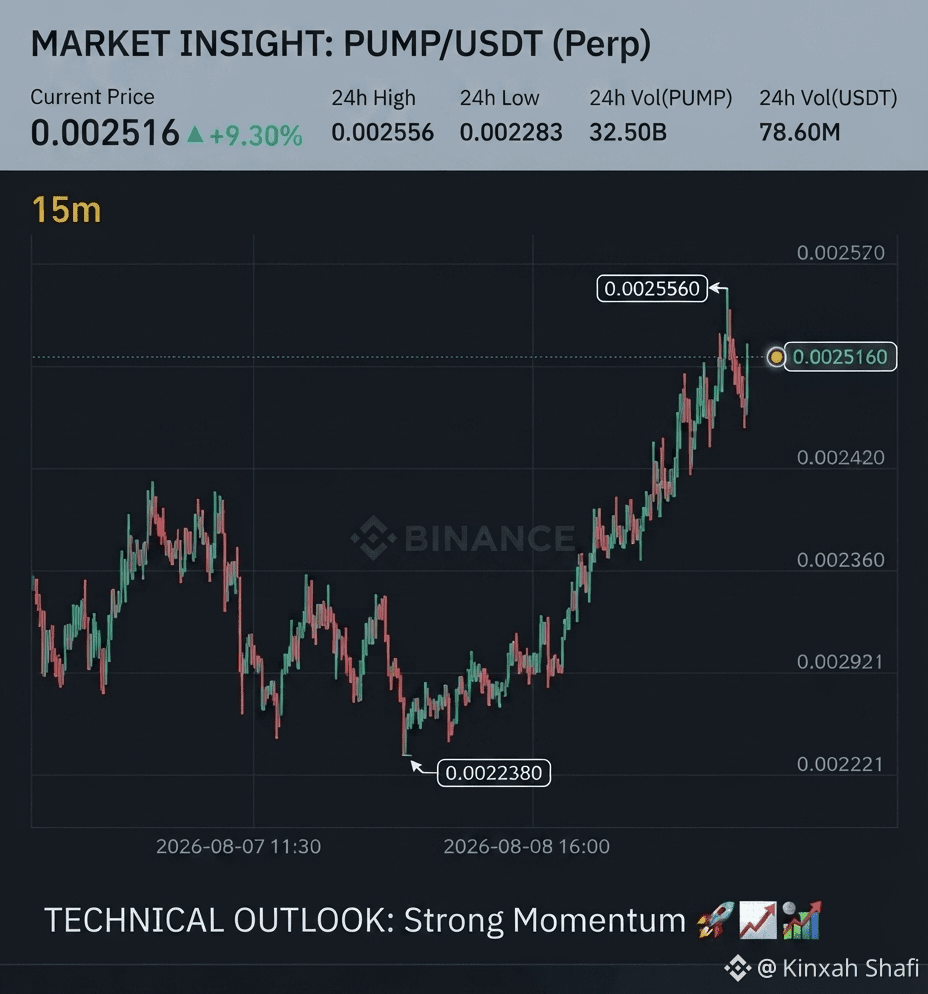
Task: Click the red rising chart emoji
Action: pos(757,920)
